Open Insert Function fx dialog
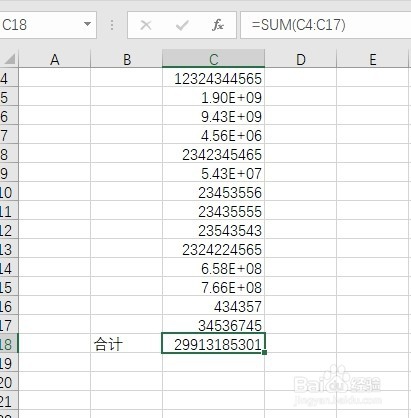 point(218,25)
